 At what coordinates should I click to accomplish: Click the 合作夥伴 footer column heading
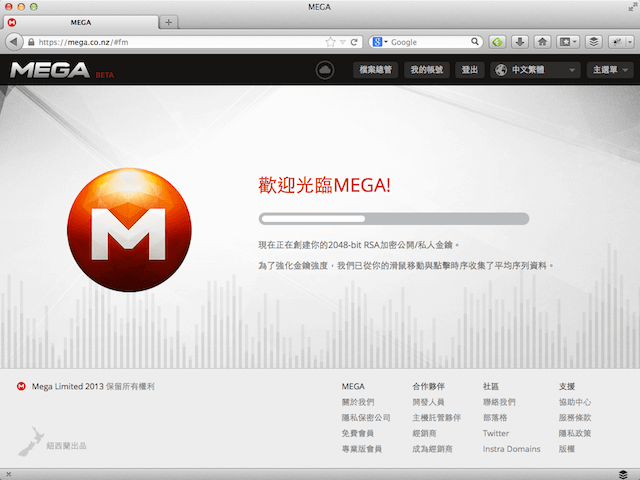tap(429, 386)
